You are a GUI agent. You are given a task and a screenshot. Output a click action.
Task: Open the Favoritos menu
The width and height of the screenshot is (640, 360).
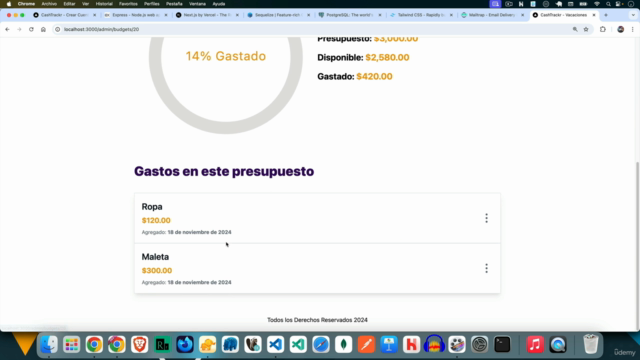pos(128,4)
